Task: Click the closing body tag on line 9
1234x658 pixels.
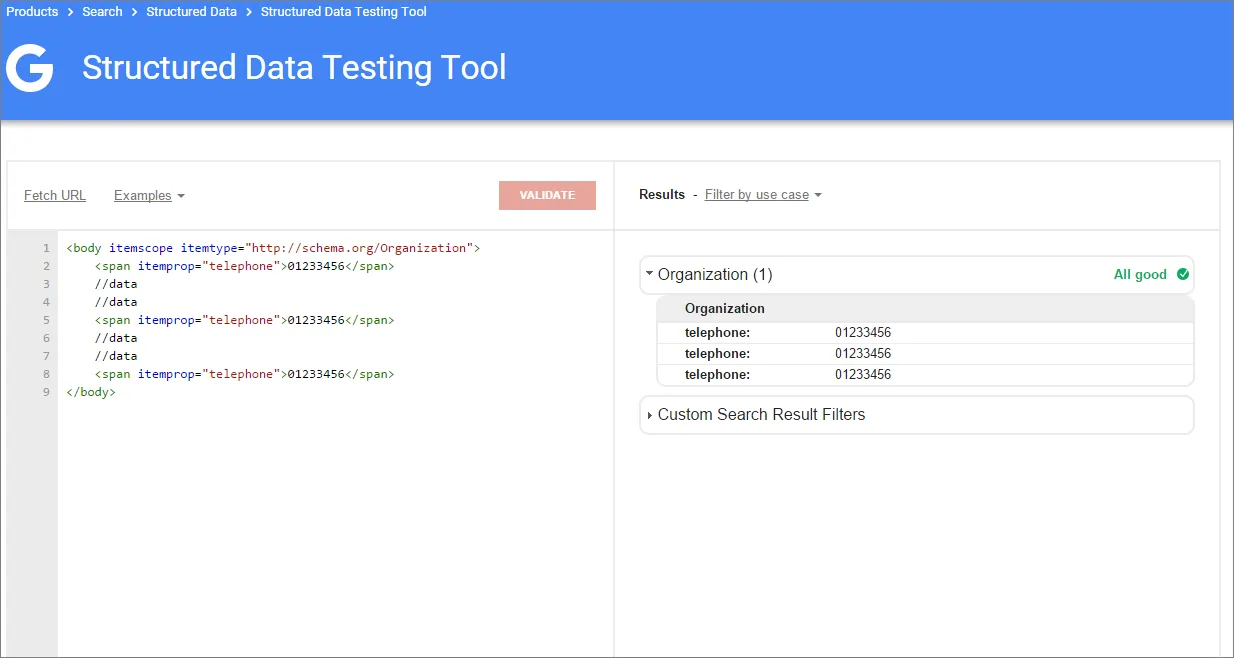Action: 91,392
